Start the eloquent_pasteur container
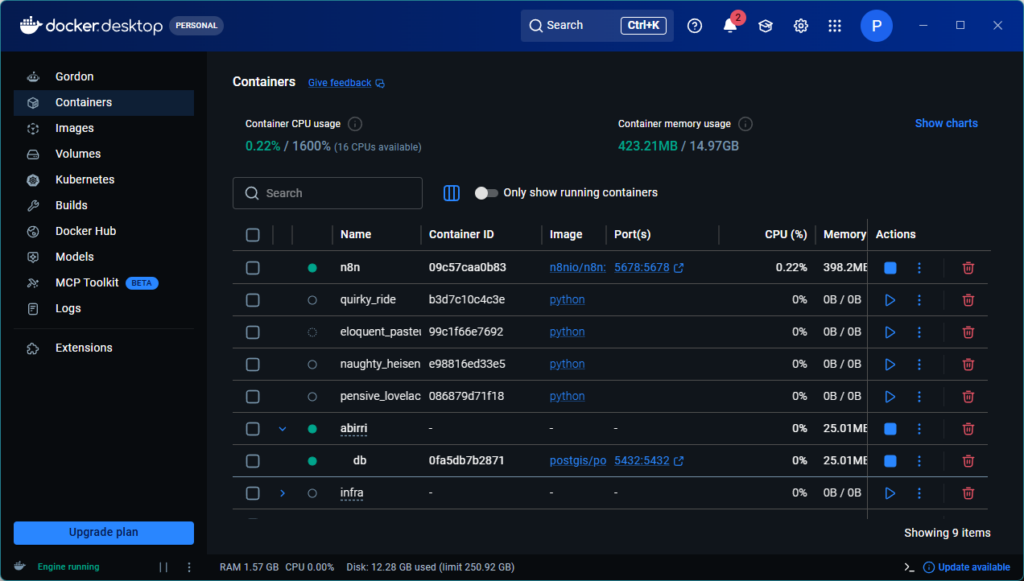 890,332
